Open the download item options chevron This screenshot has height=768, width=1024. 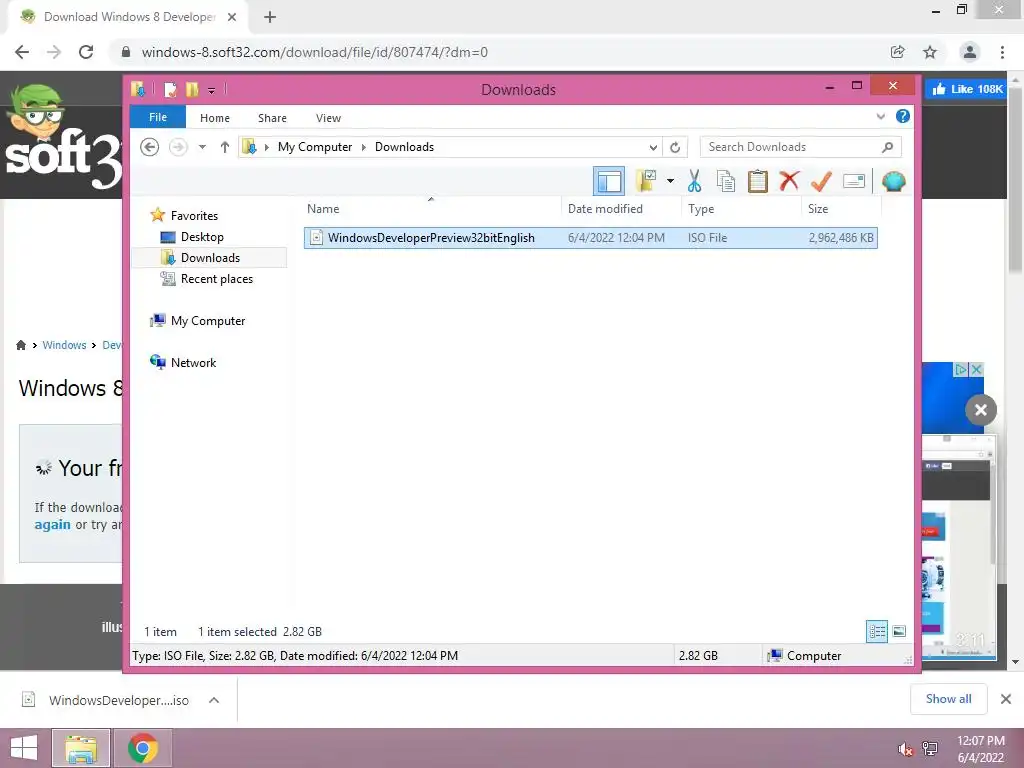point(214,700)
